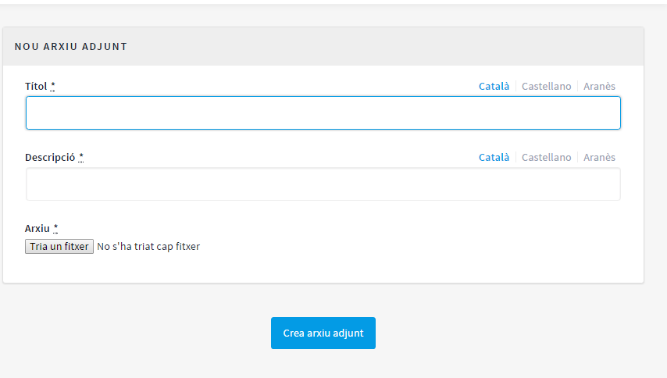Open file chooser with Tria un fitxer
The image size is (667, 378).
pyautogui.click(x=59, y=247)
